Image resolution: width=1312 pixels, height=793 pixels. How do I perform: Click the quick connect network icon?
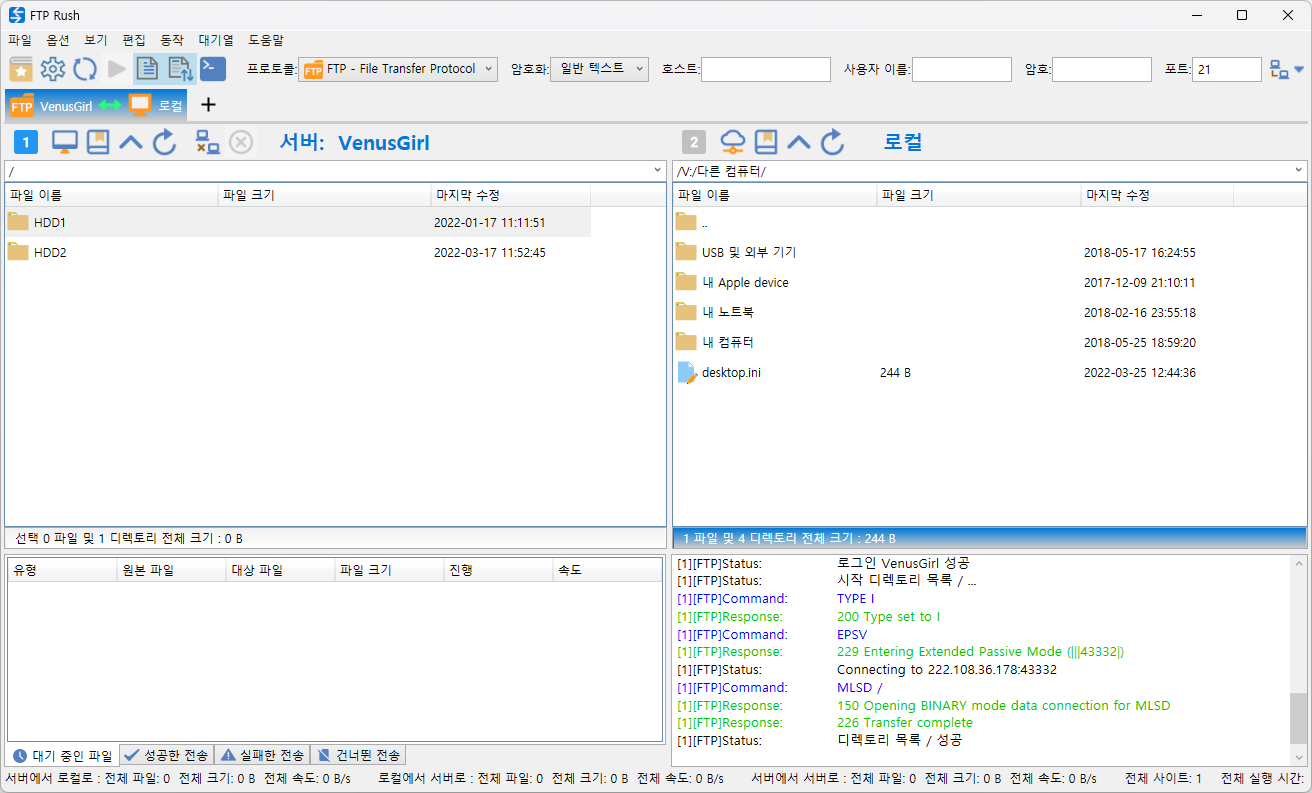tap(1279, 69)
